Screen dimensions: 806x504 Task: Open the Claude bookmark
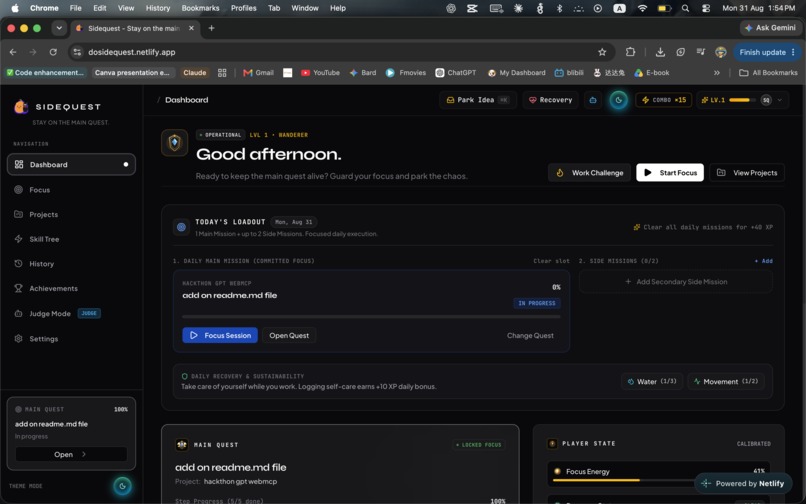195,73
